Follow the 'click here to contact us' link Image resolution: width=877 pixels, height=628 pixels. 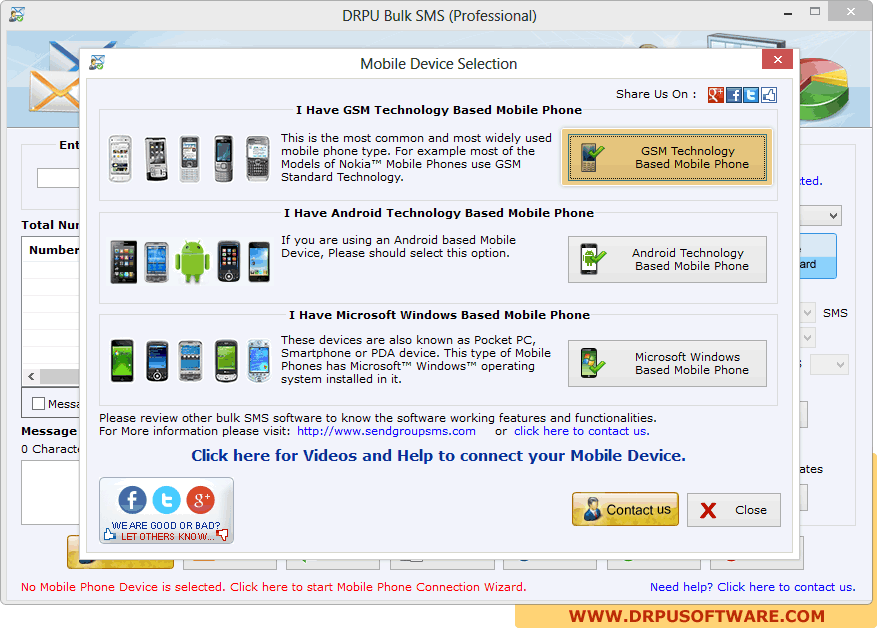click(x=582, y=431)
